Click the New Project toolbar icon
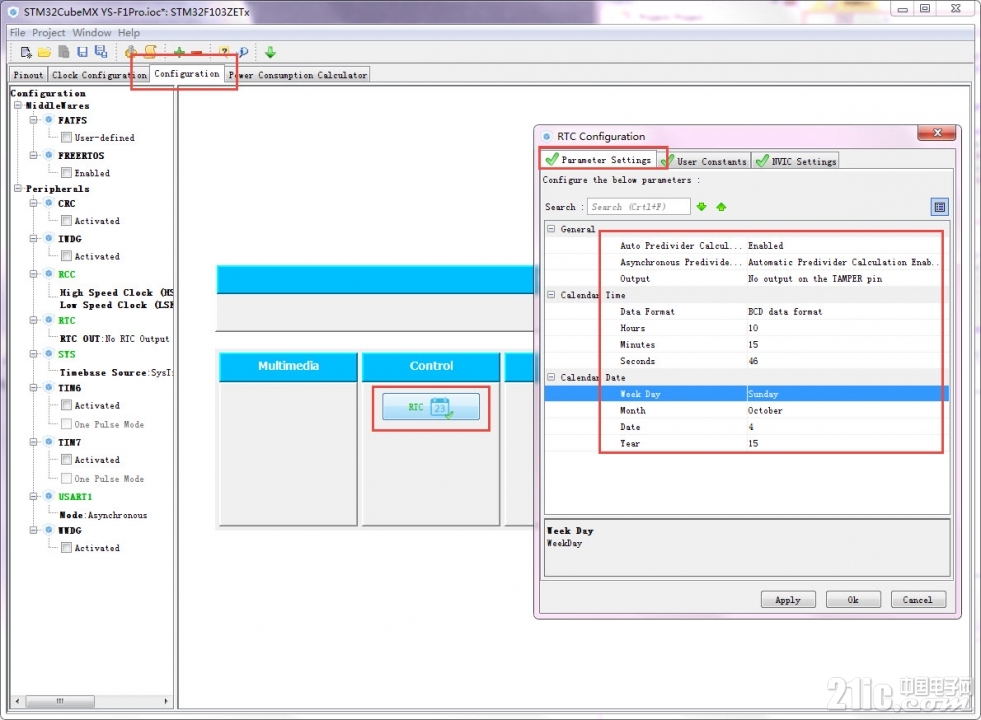 pyautogui.click(x=26, y=52)
